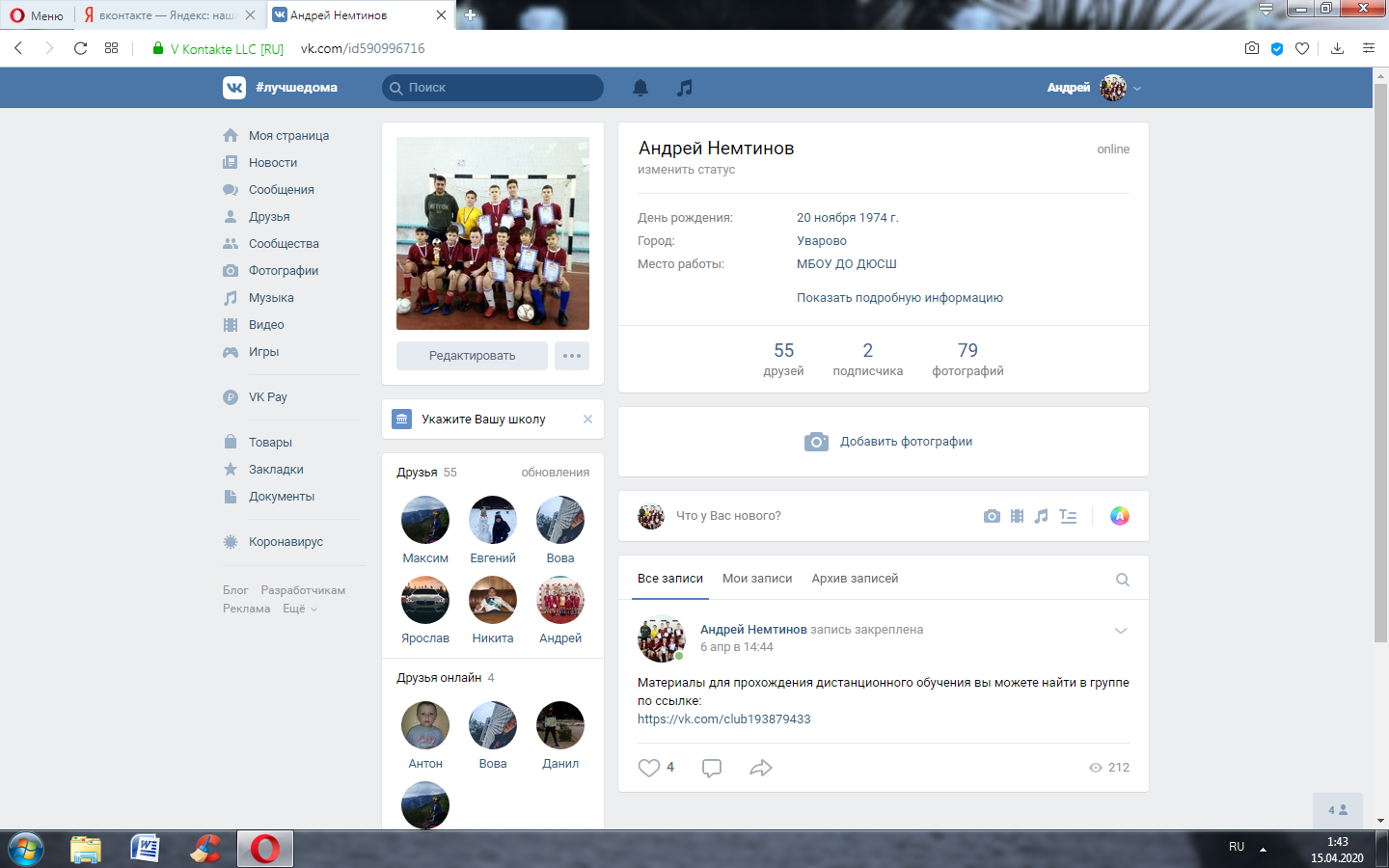Open the three-dots menu beside Редактировать

(x=572, y=356)
